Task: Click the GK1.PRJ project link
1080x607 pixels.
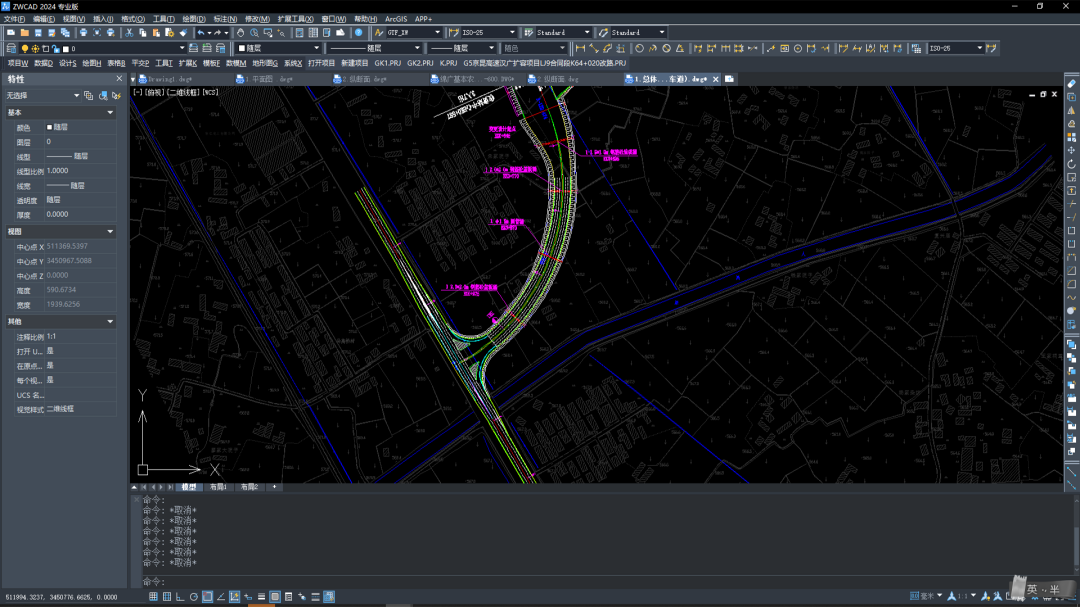Action: (388, 63)
